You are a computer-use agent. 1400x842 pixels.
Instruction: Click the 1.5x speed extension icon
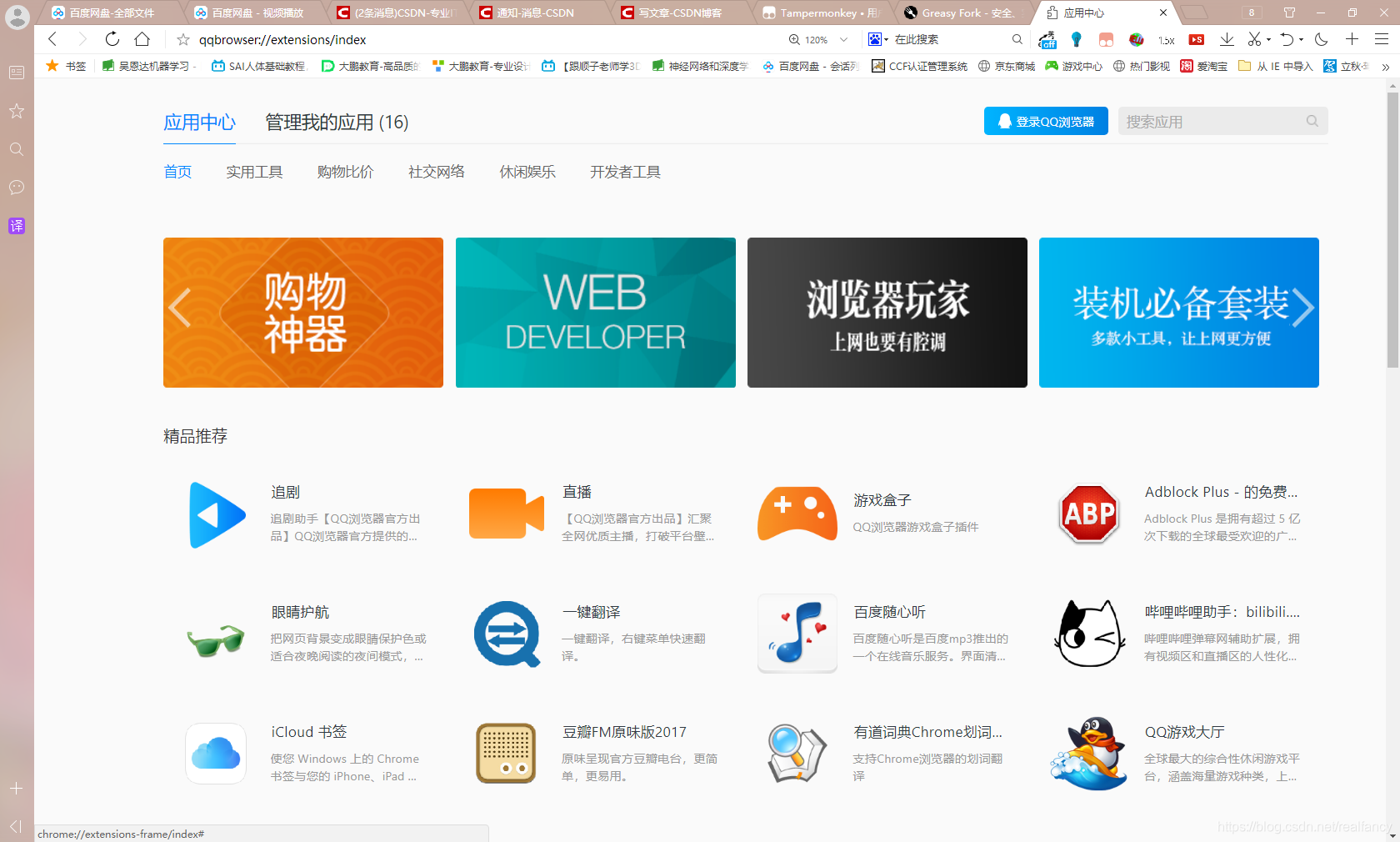tap(1167, 40)
